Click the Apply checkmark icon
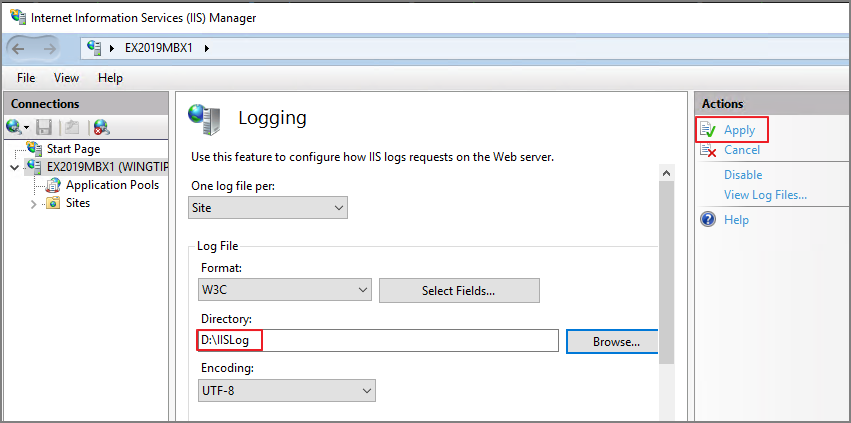Viewport: 851px width, 423px height. (708, 130)
